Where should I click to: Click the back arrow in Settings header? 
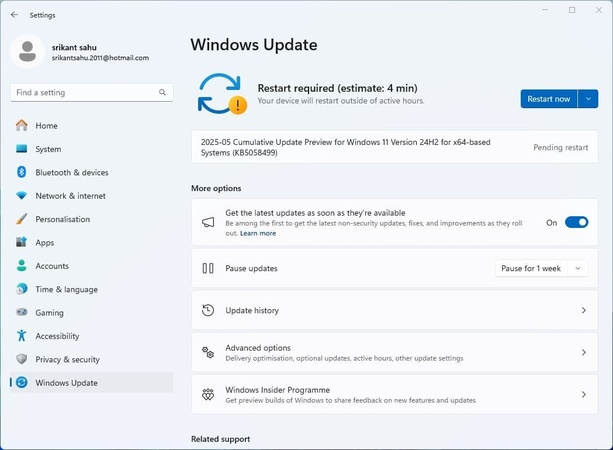tap(14, 15)
